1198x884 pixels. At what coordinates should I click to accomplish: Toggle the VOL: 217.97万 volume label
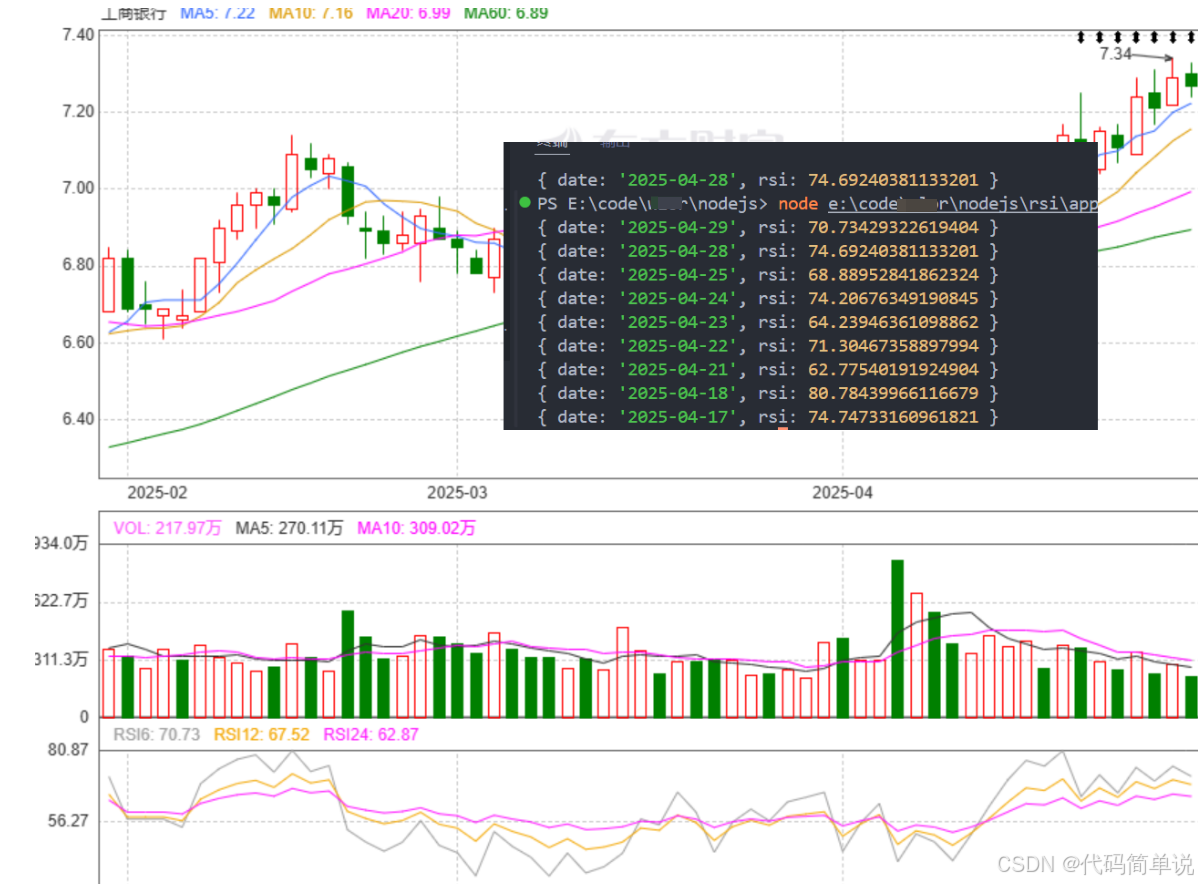[168, 528]
